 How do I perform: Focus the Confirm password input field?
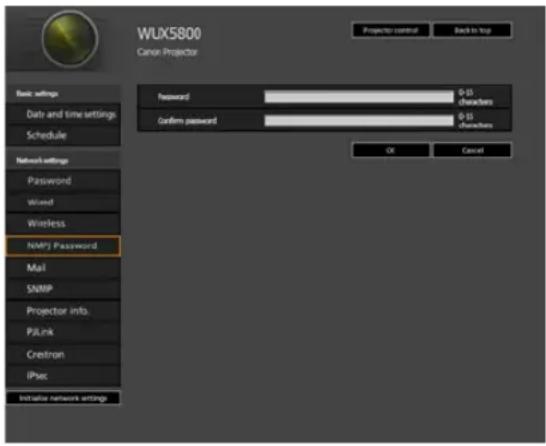pos(359,120)
